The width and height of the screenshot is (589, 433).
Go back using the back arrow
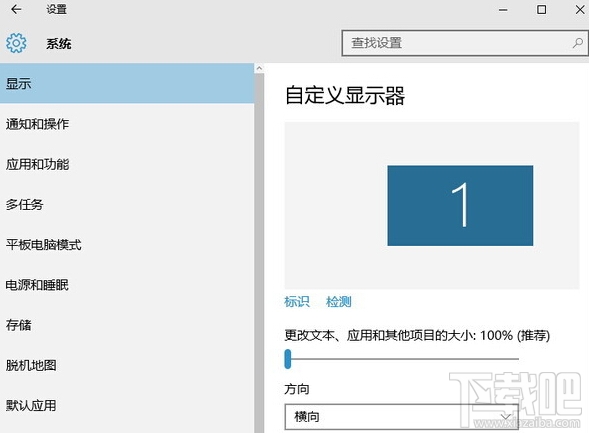pos(16,9)
